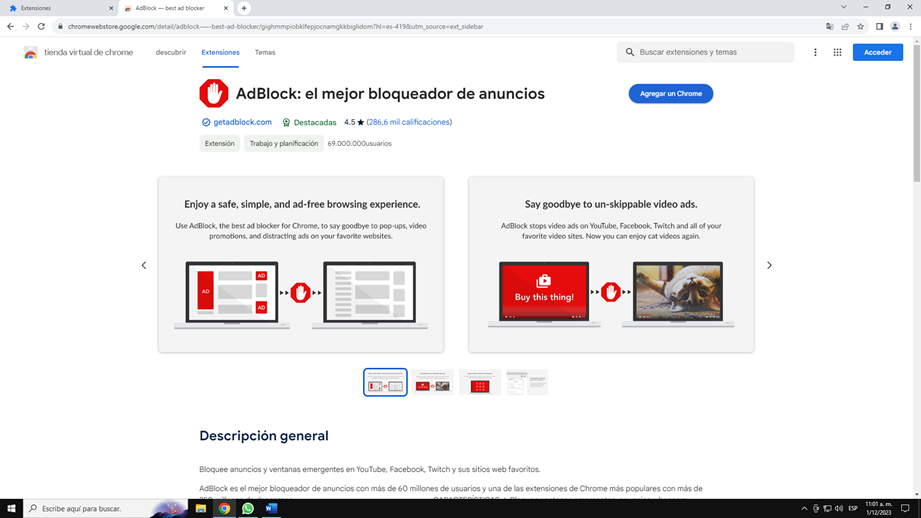The width and height of the screenshot is (921, 518).
Task: Select third screenshot thumbnail
Action: click(480, 382)
